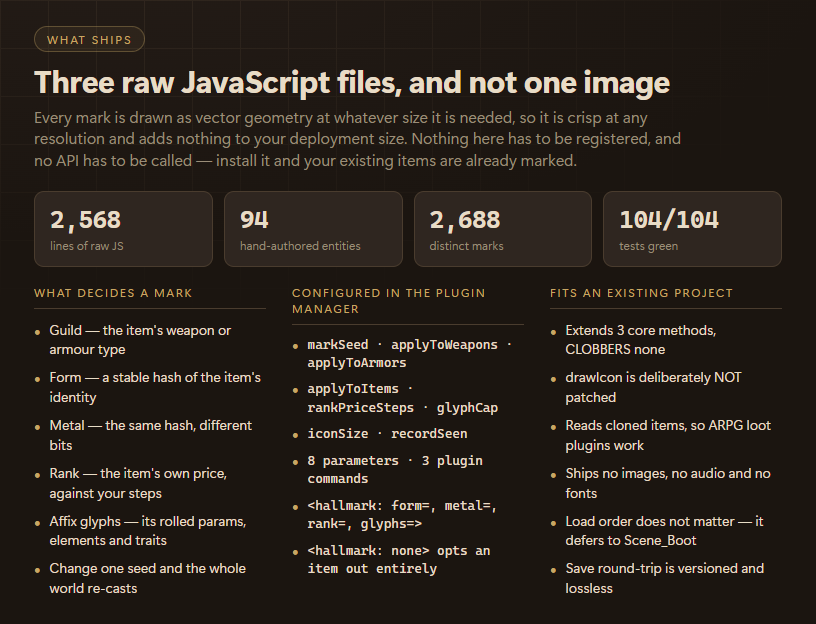This screenshot has width=816, height=624.
Task: Select the '104/104 tests green' card
Action: click(692, 229)
